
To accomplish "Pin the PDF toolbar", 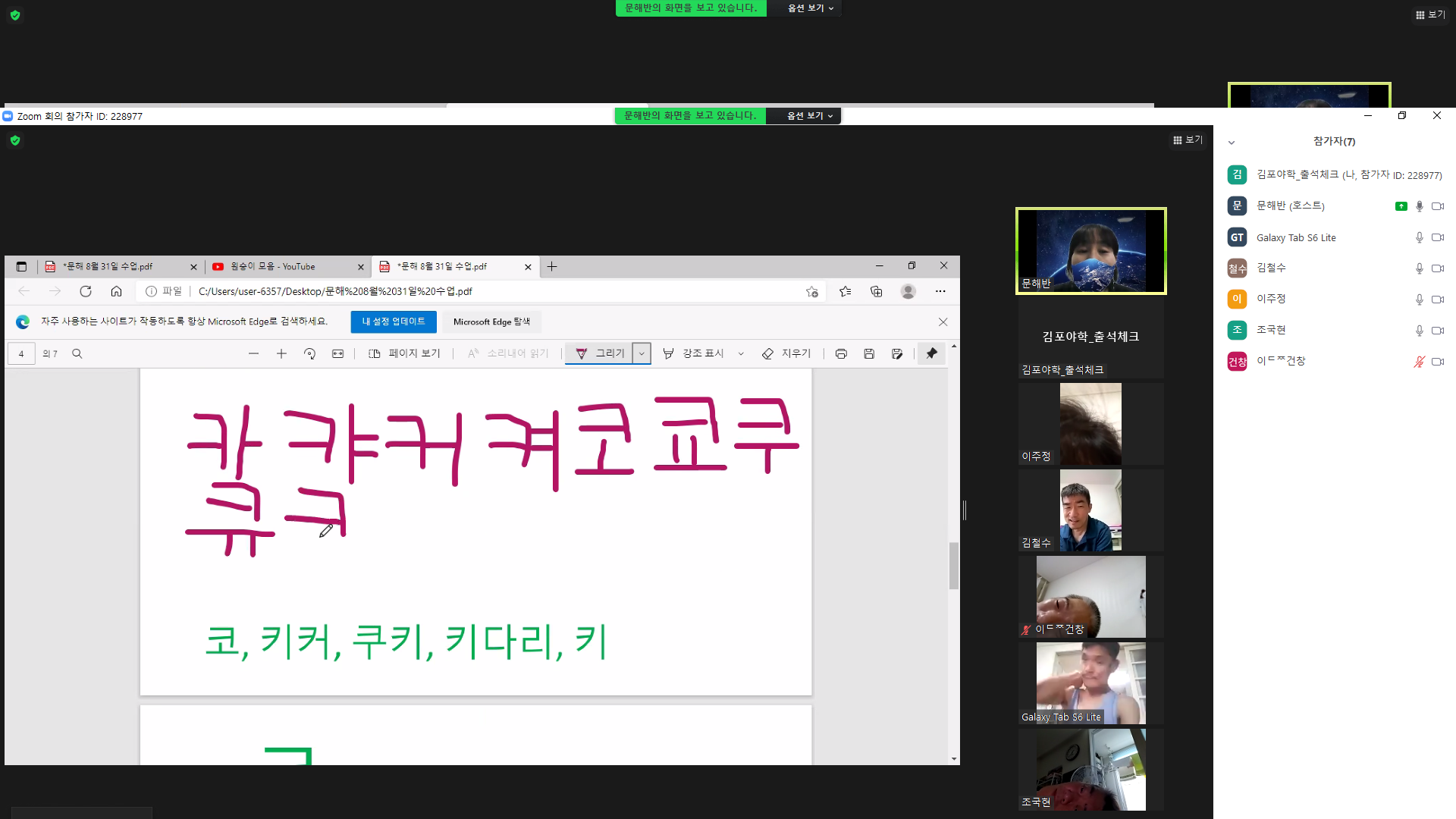I will 931,353.
